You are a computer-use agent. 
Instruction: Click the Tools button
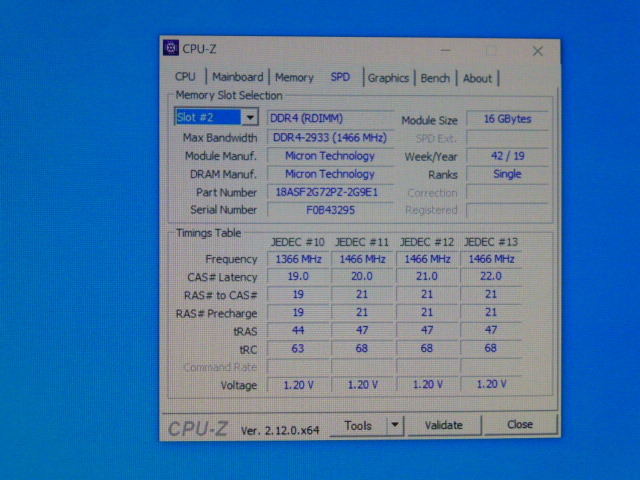pos(358,425)
